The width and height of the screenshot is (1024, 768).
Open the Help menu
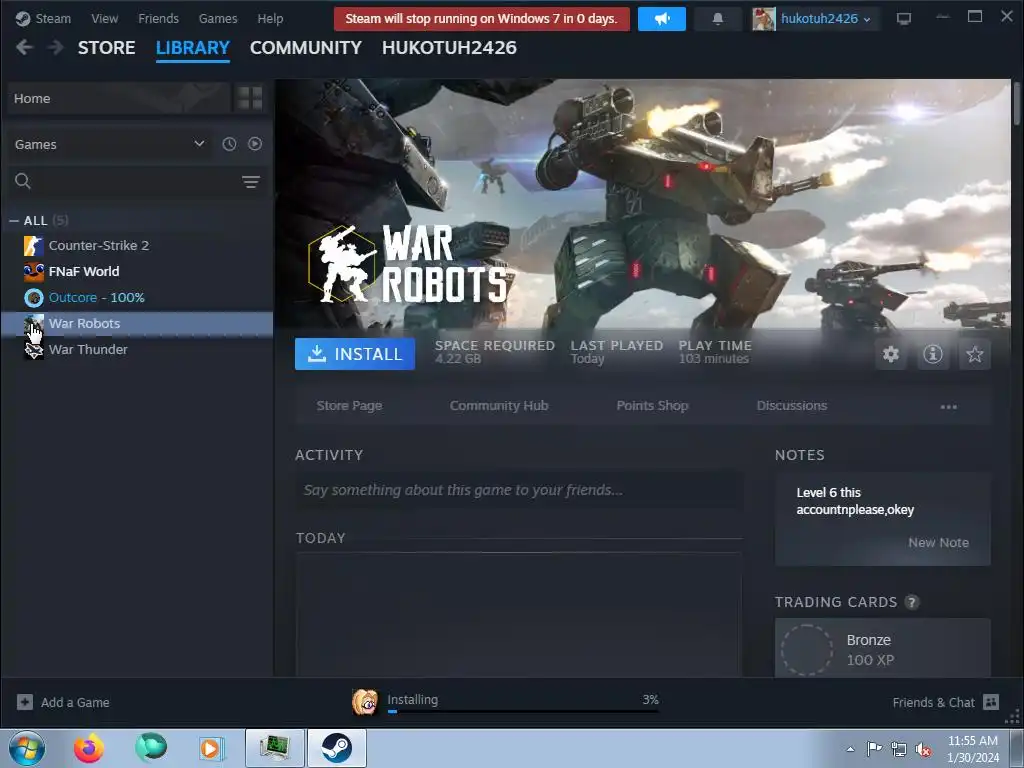tap(270, 18)
